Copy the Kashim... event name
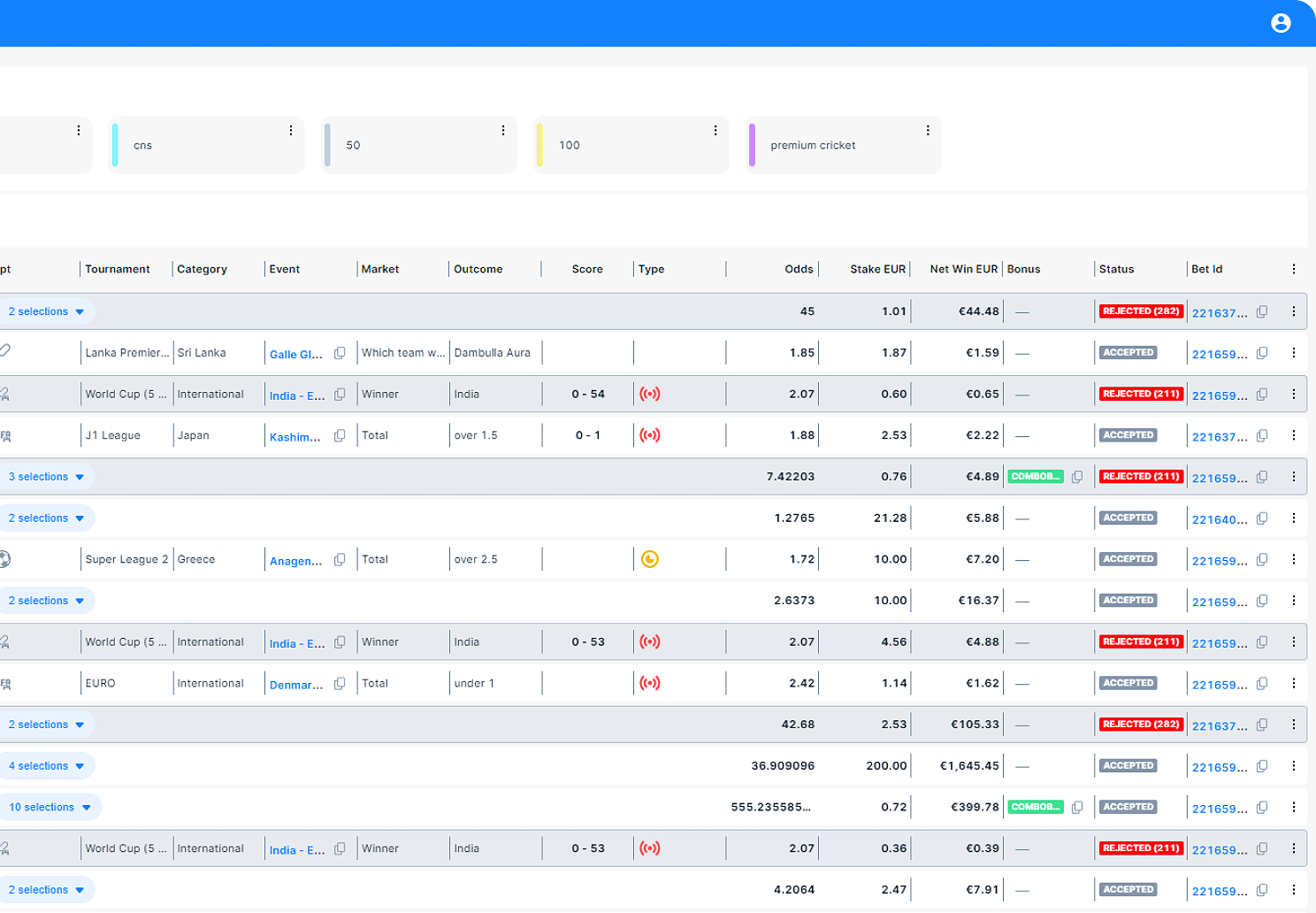The image size is (1316, 913). pos(340,435)
